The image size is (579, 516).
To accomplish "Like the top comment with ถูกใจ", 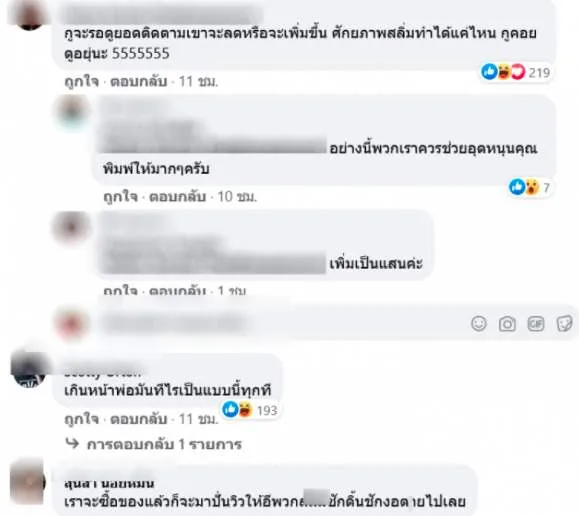I will 82,81.
